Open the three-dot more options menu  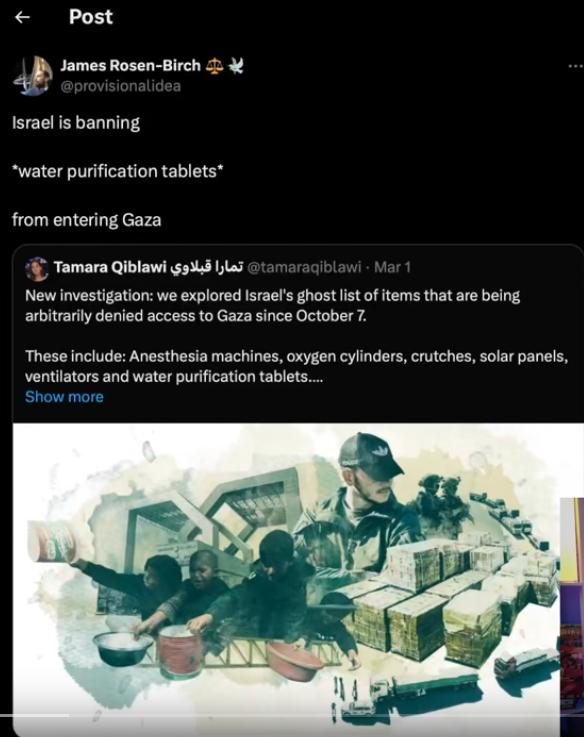click(x=576, y=66)
